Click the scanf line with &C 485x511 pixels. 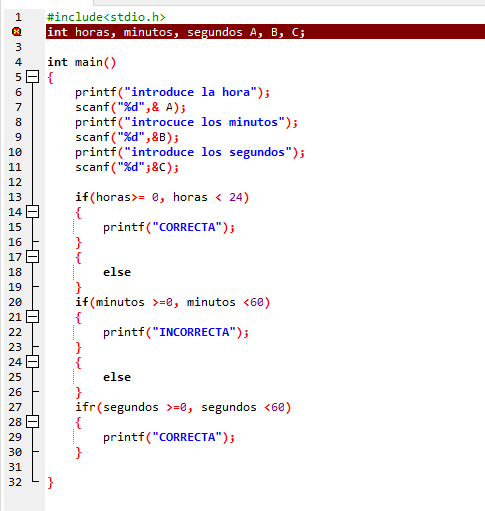tap(127, 167)
